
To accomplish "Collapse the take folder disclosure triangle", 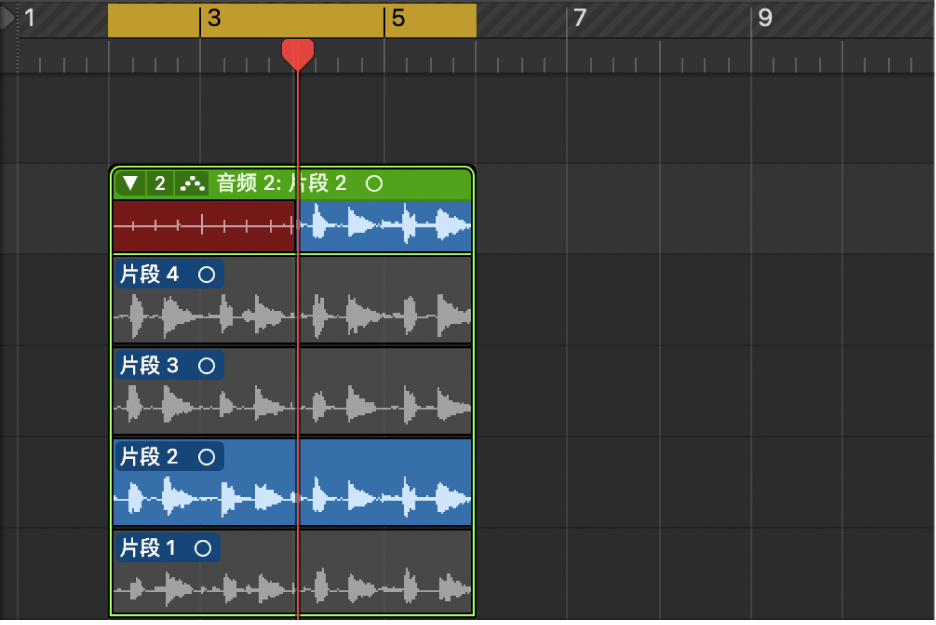I will tap(130, 183).
